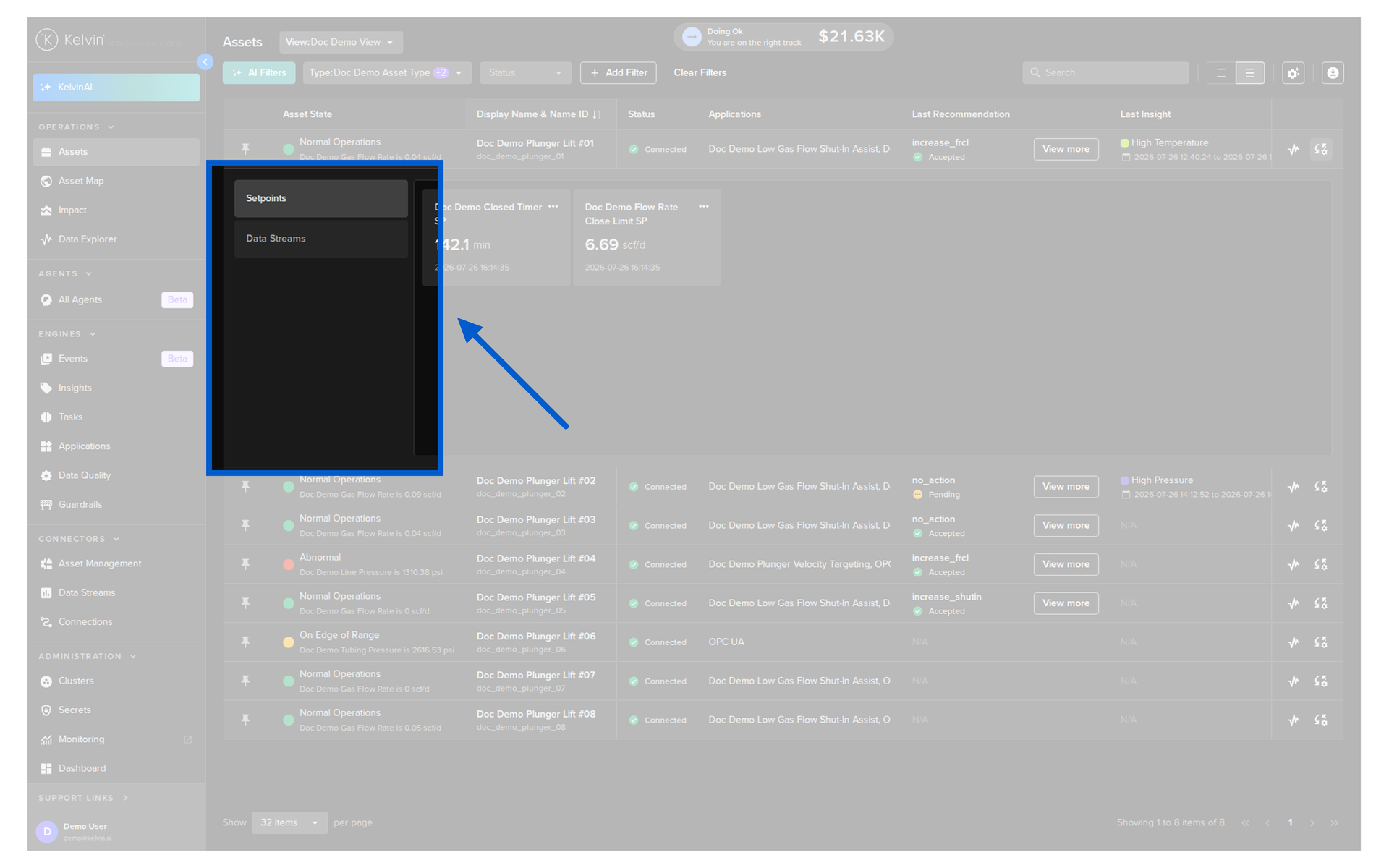Toggle the pin for Plunger Lift #04

[246, 564]
